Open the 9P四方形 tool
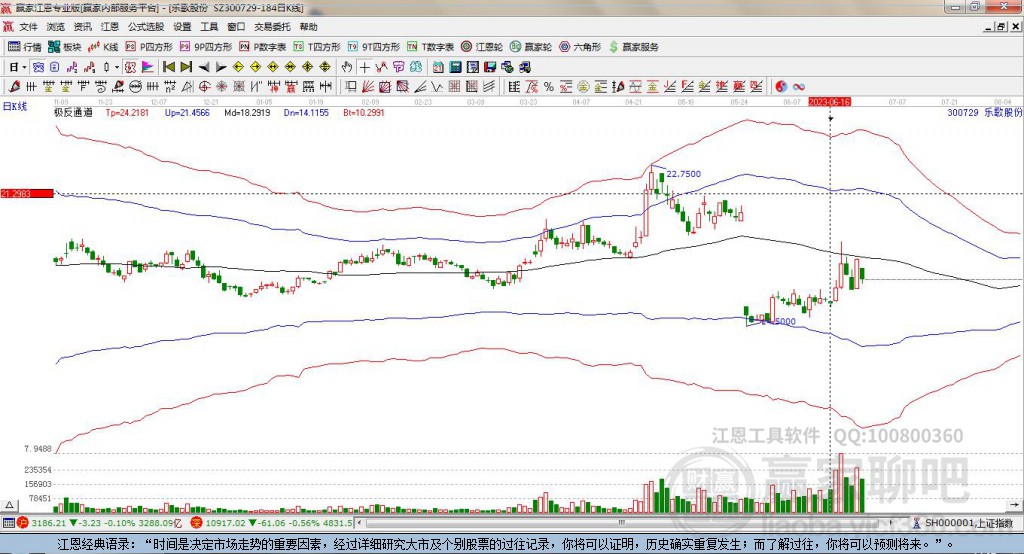The width and height of the screenshot is (1024, 554). 206,47
